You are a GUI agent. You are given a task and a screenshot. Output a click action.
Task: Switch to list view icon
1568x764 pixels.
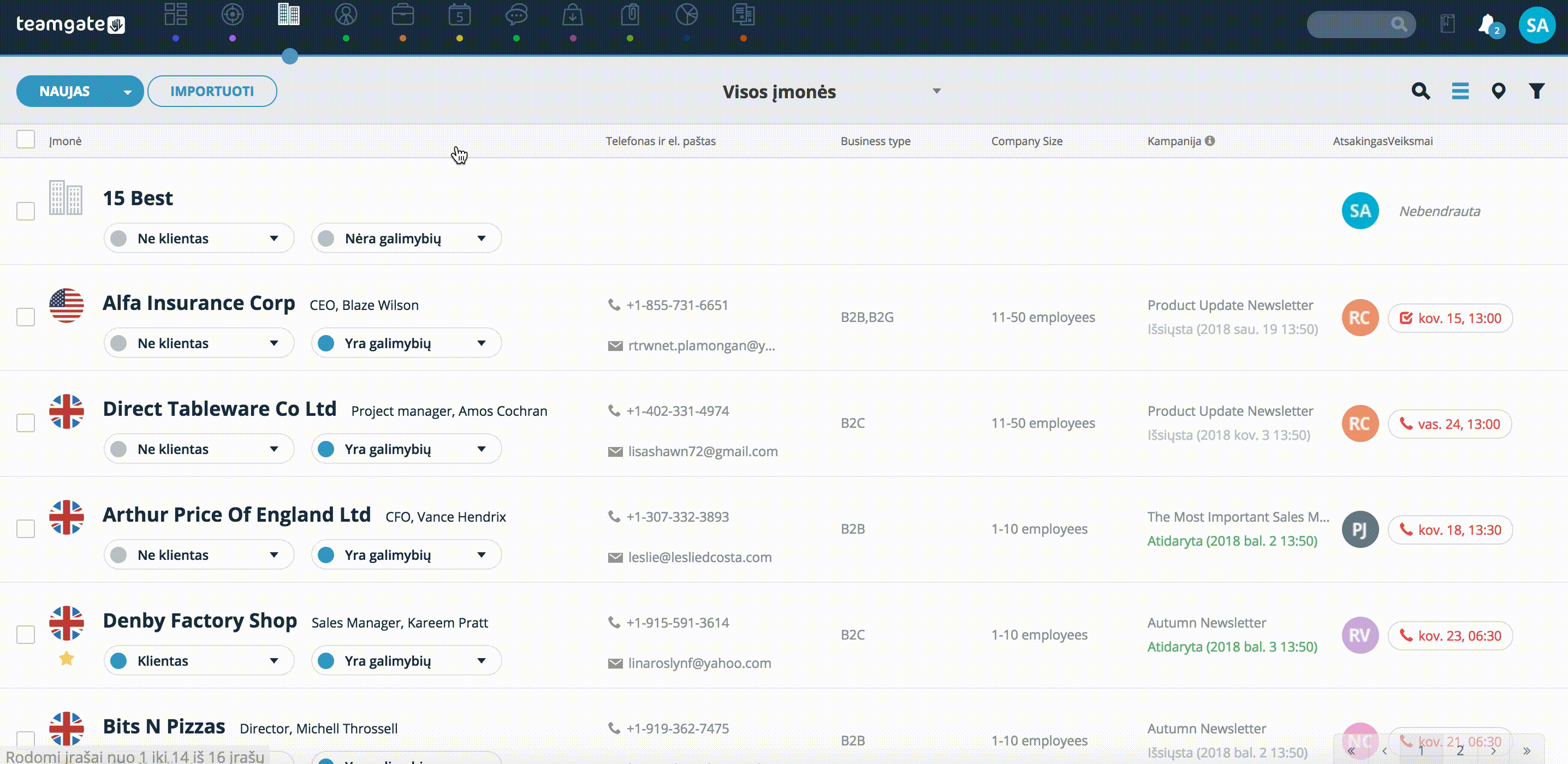[1460, 91]
